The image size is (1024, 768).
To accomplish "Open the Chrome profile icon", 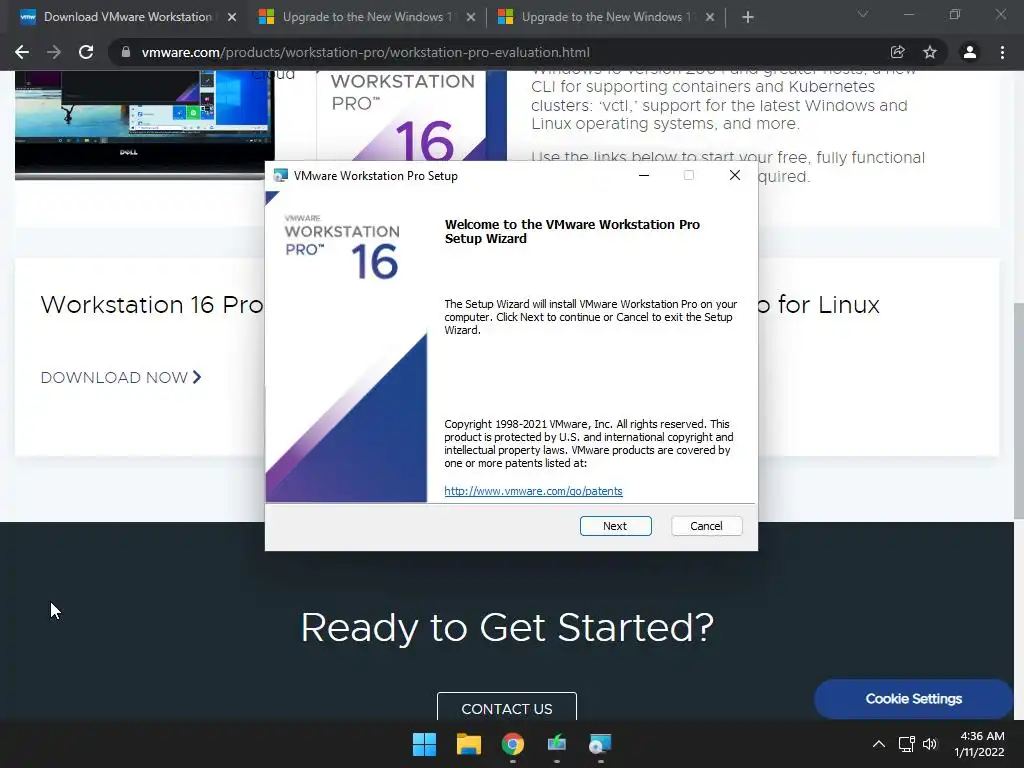I will 970,52.
